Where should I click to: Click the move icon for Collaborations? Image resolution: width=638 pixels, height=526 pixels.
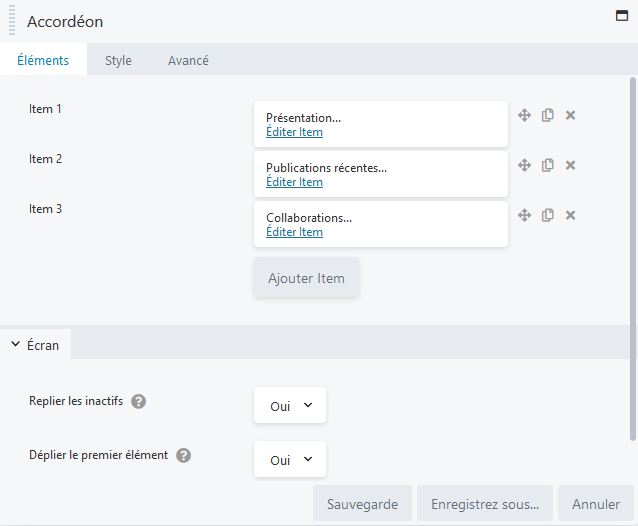point(524,215)
